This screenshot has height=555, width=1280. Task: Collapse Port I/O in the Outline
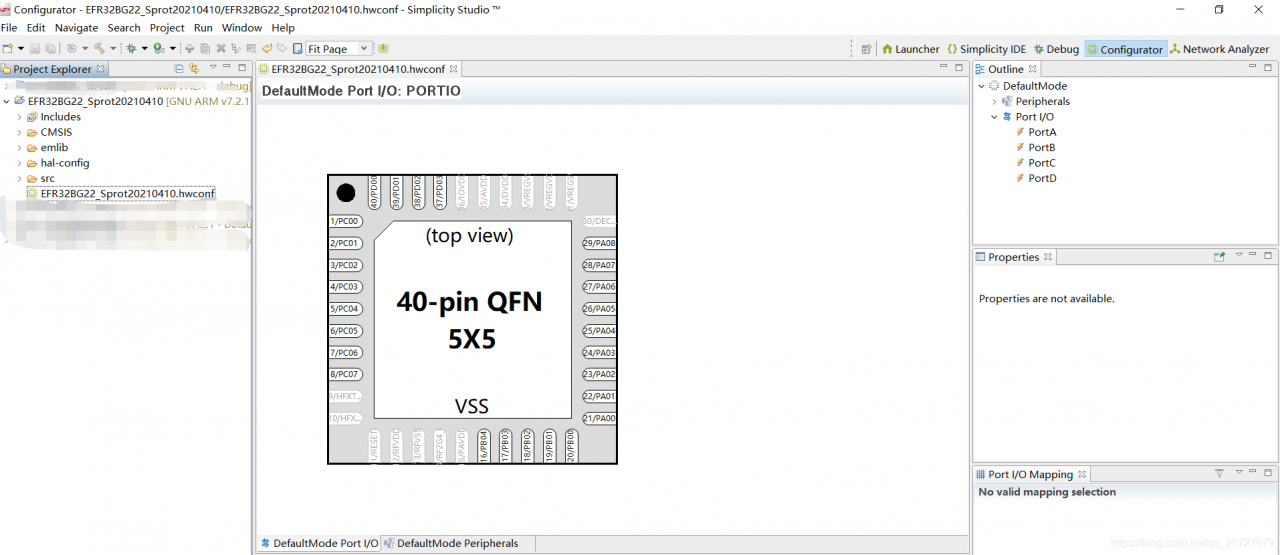pos(994,117)
